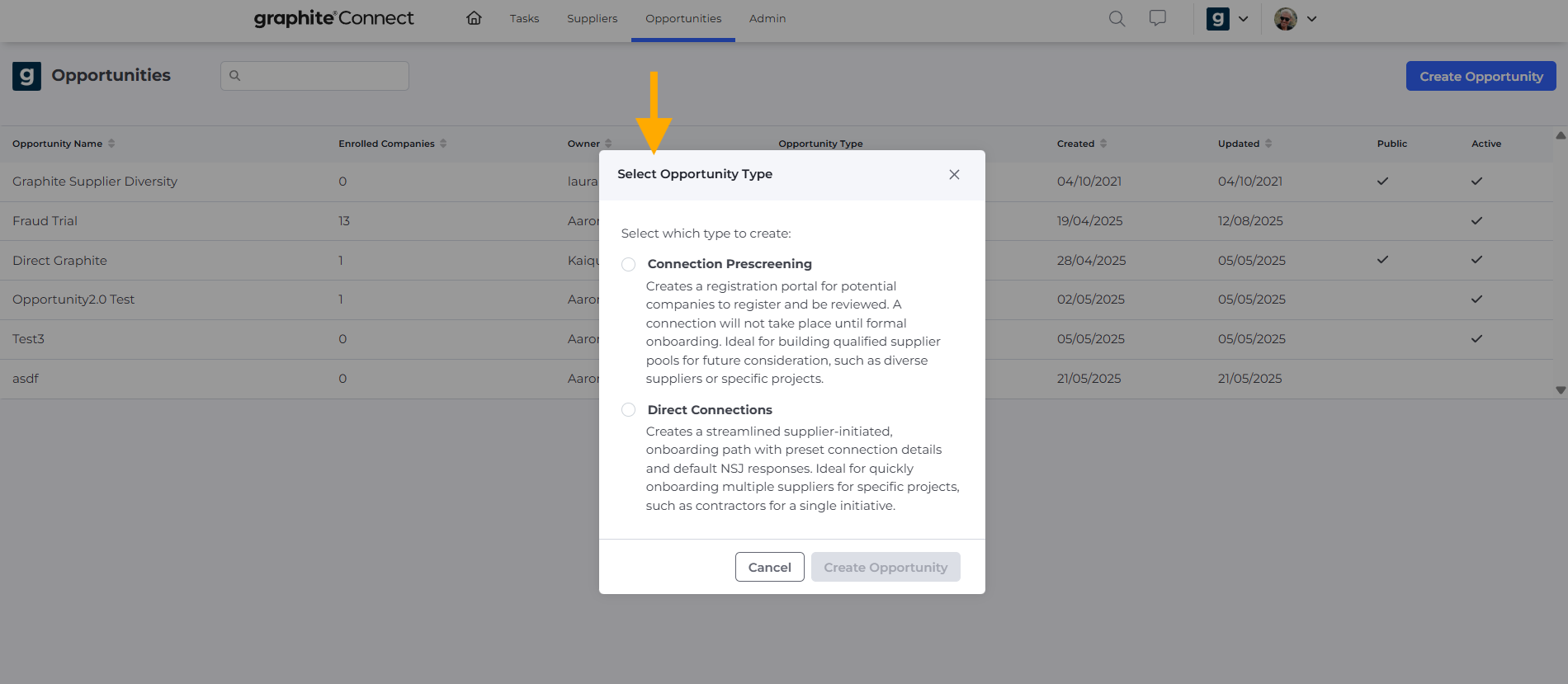
Task: Select the Connection Prescreening radio option
Action: click(x=629, y=264)
